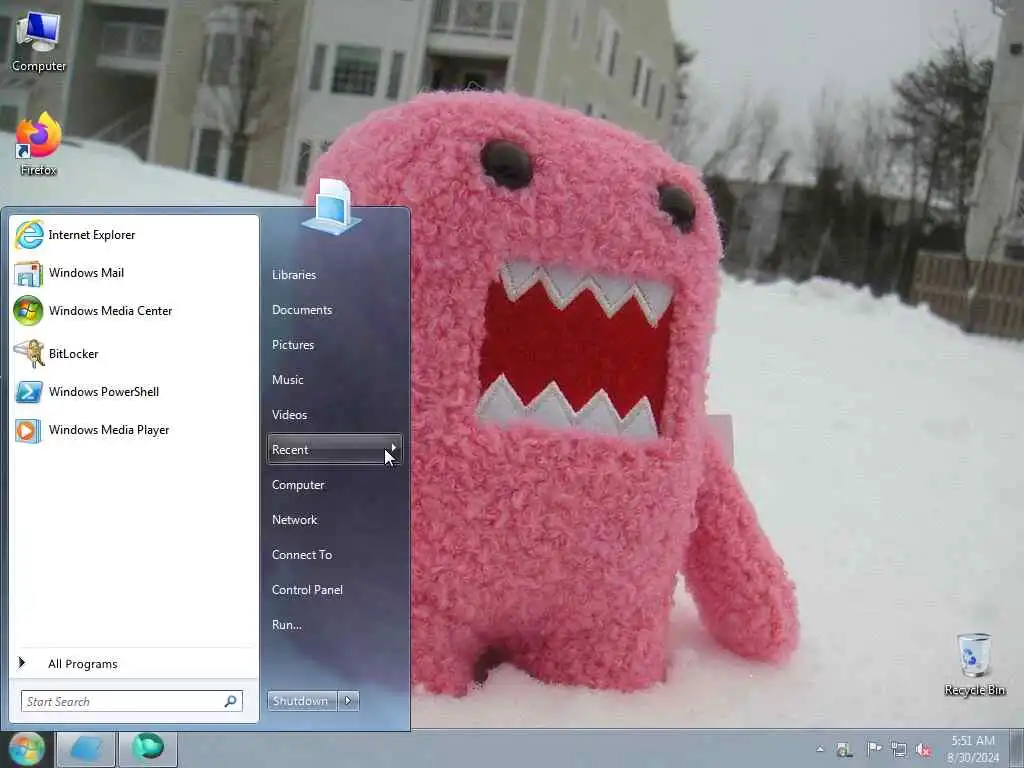This screenshot has height=768, width=1024.
Task: Open the Action Center flag icon
Action: coord(873,749)
